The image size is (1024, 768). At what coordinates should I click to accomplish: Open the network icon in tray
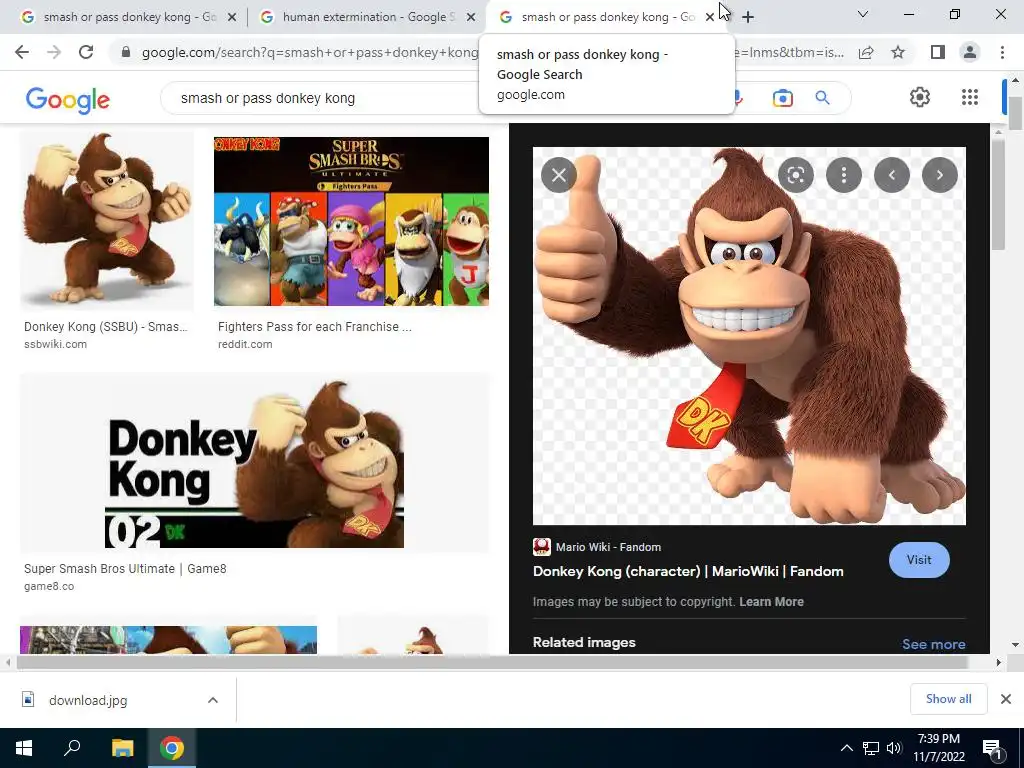(x=871, y=748)
